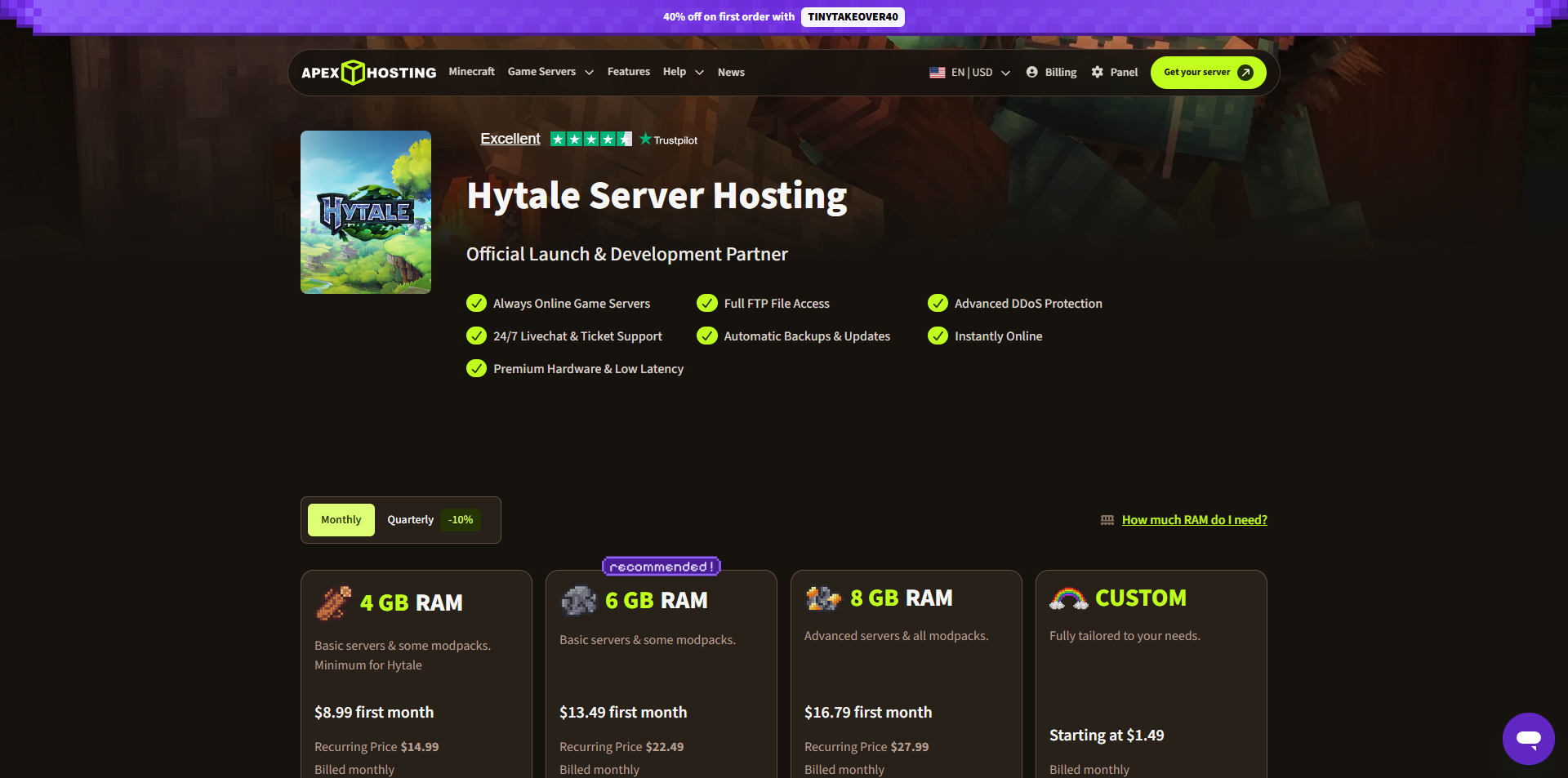The image size is (1568, 778).
Task: Click the Apex Hosting logo
Action: (x=368, y=73)
